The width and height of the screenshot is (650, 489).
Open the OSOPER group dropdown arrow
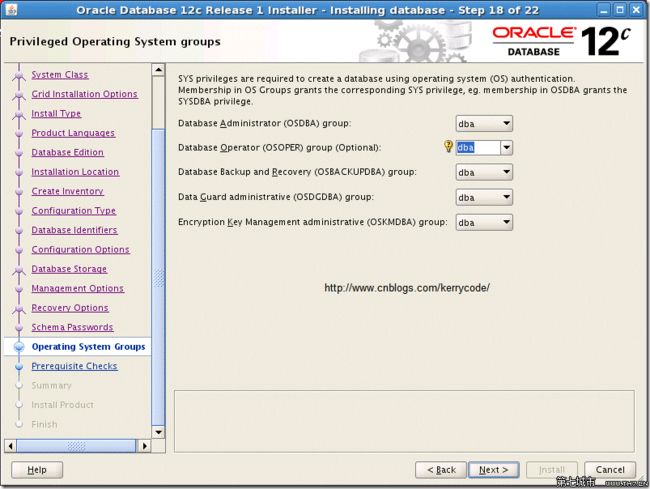(x=506, y=148)
